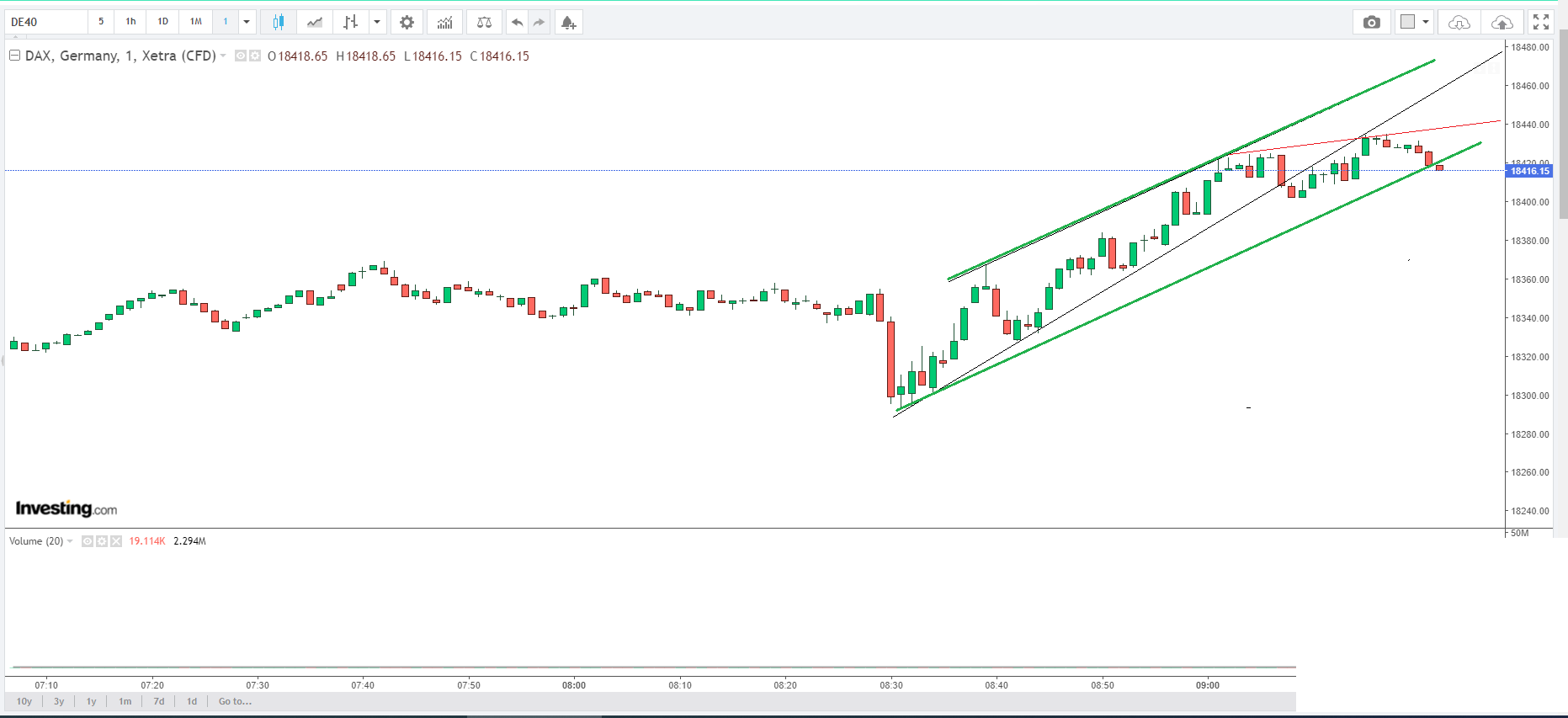Click the 2.294M volume value

click(189, 541)
